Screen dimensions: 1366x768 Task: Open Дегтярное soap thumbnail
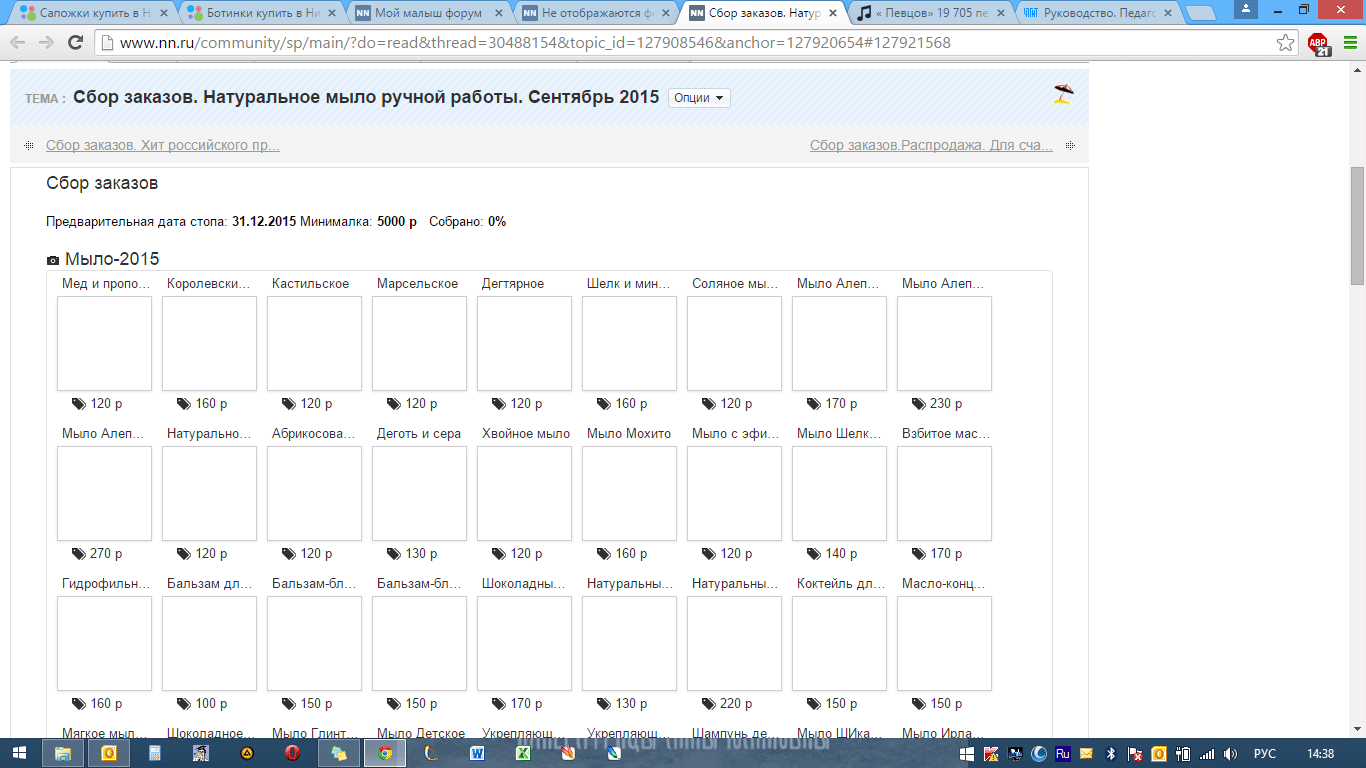(x=524, y=344)
